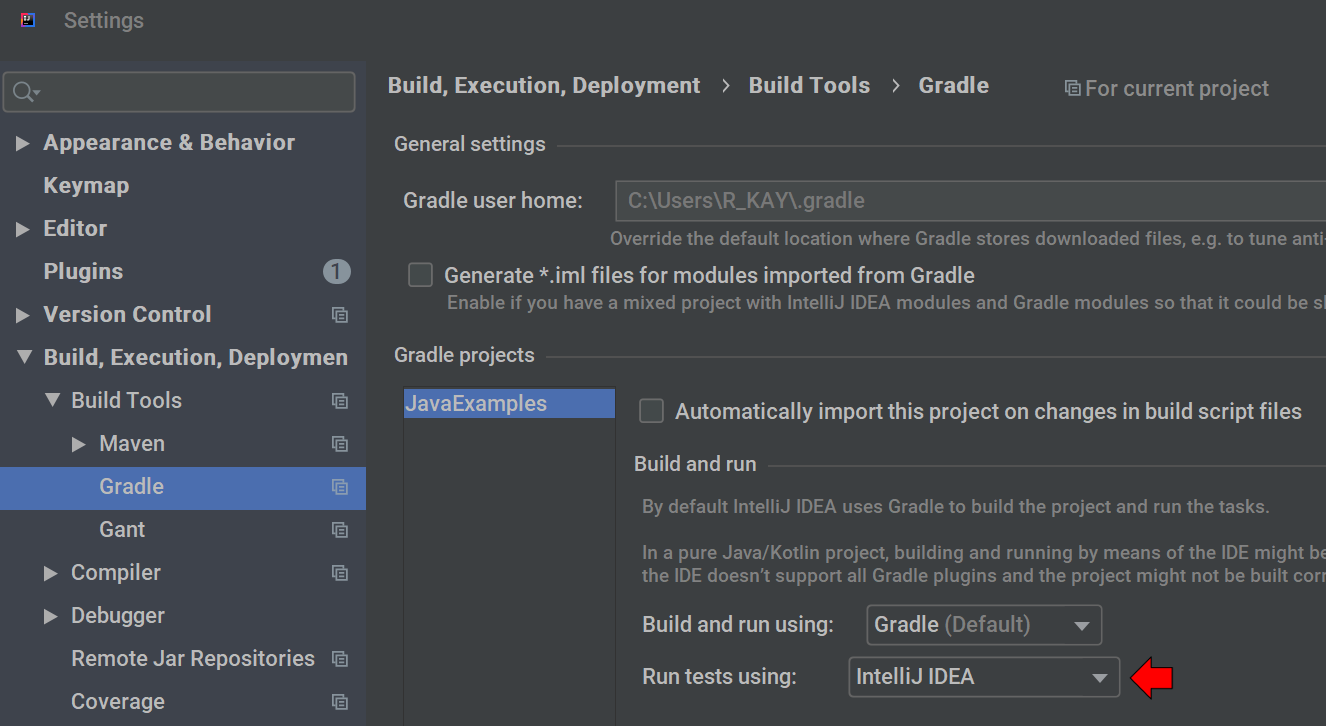
Task: Collapse Build, Execution, Deployment arrow
Action: tap(24, 357)
